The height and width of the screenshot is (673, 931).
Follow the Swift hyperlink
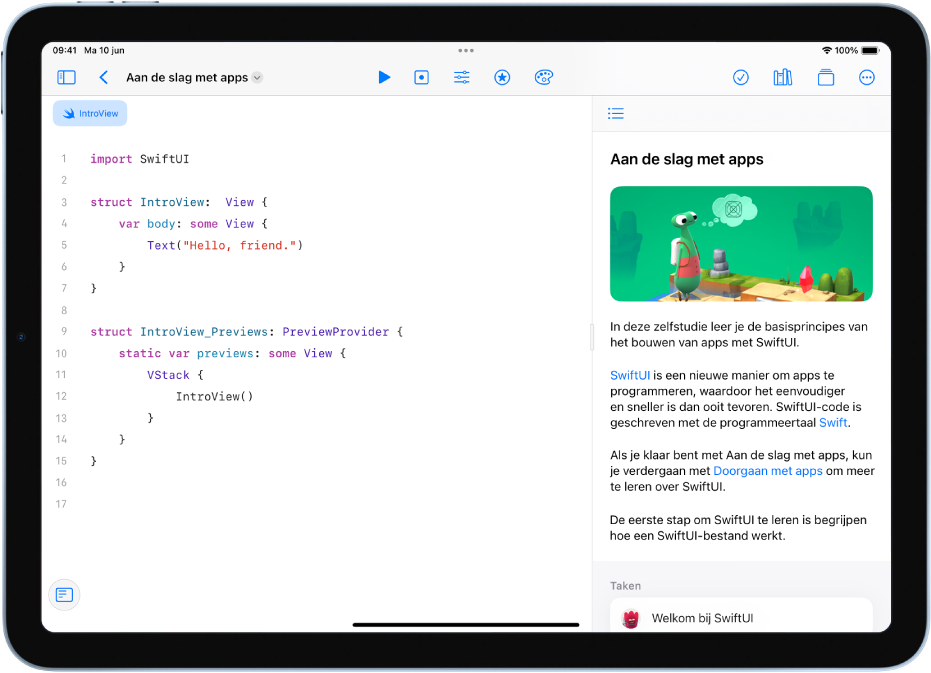[x=833, y=422]
